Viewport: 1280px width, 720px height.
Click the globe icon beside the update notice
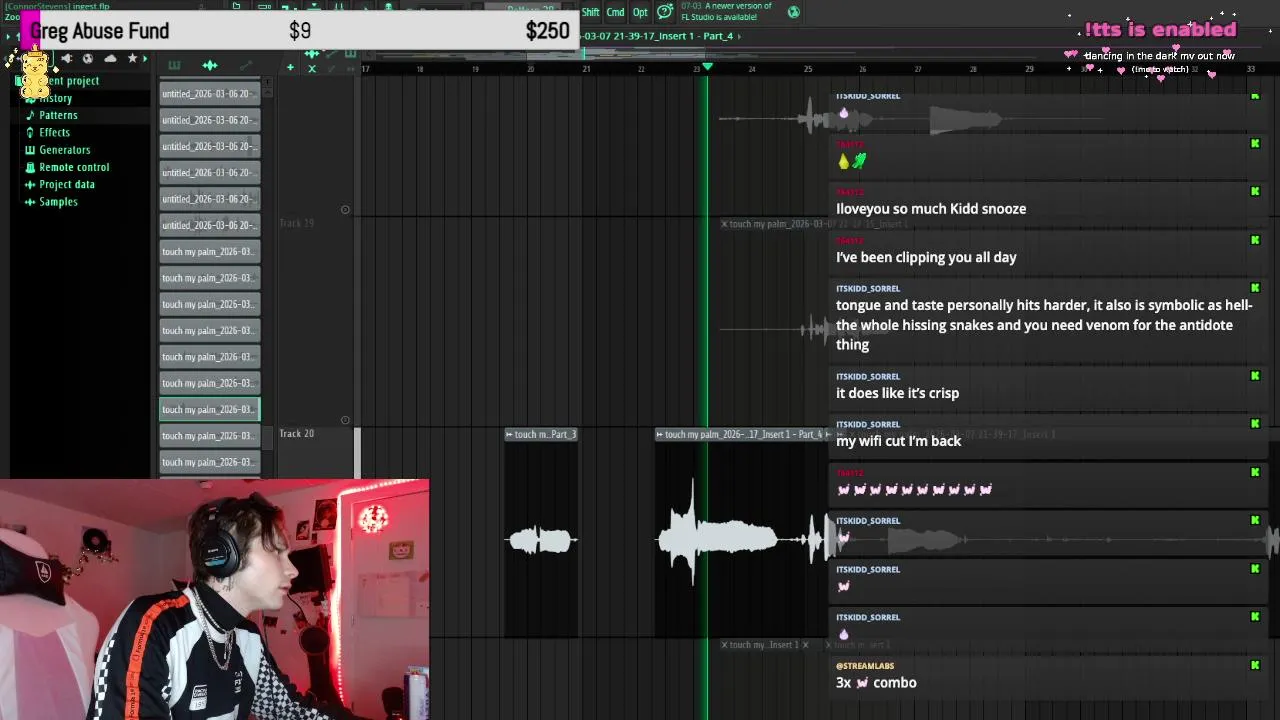click(x=794, y=12)
